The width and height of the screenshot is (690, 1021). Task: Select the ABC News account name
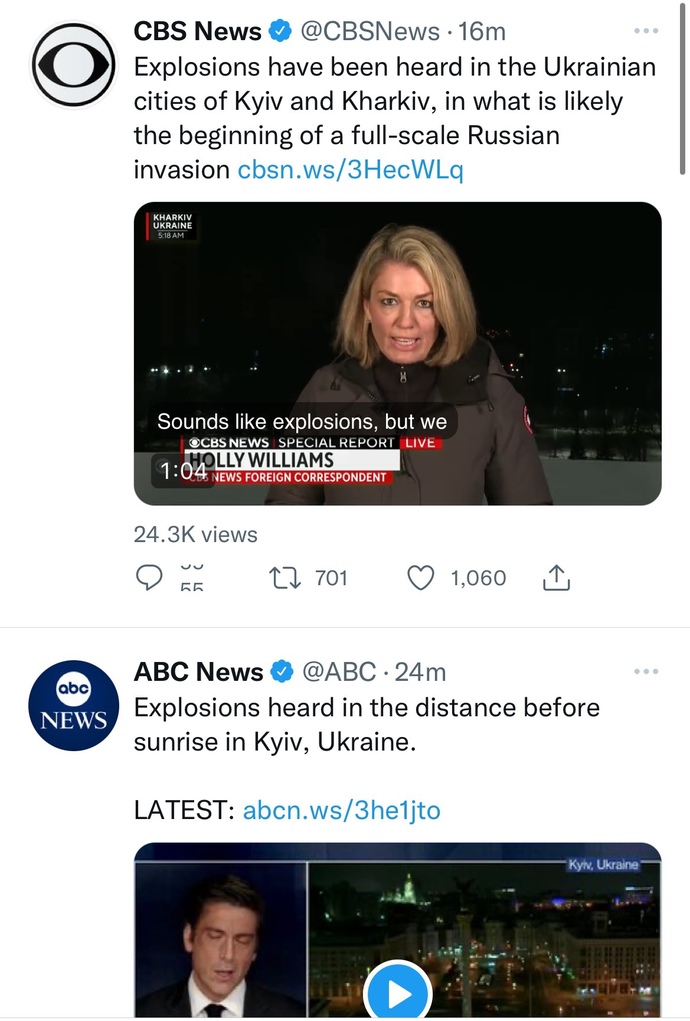(199, 671)
